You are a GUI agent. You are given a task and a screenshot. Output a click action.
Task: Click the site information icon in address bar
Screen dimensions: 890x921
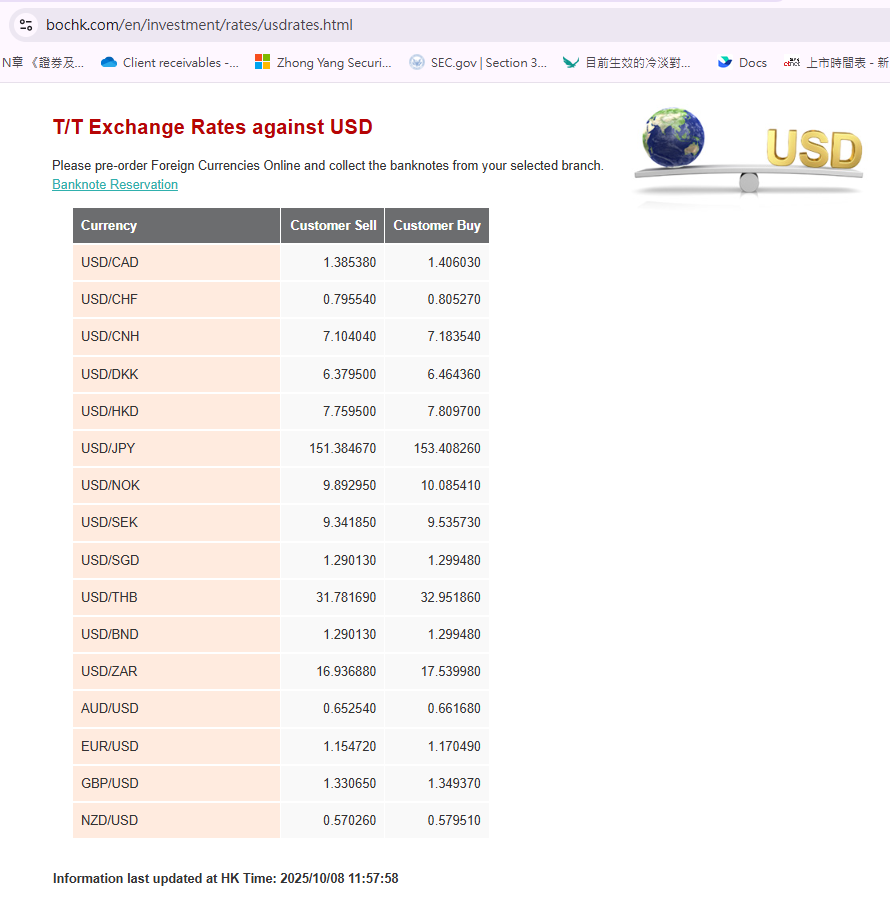click(26, 25)
